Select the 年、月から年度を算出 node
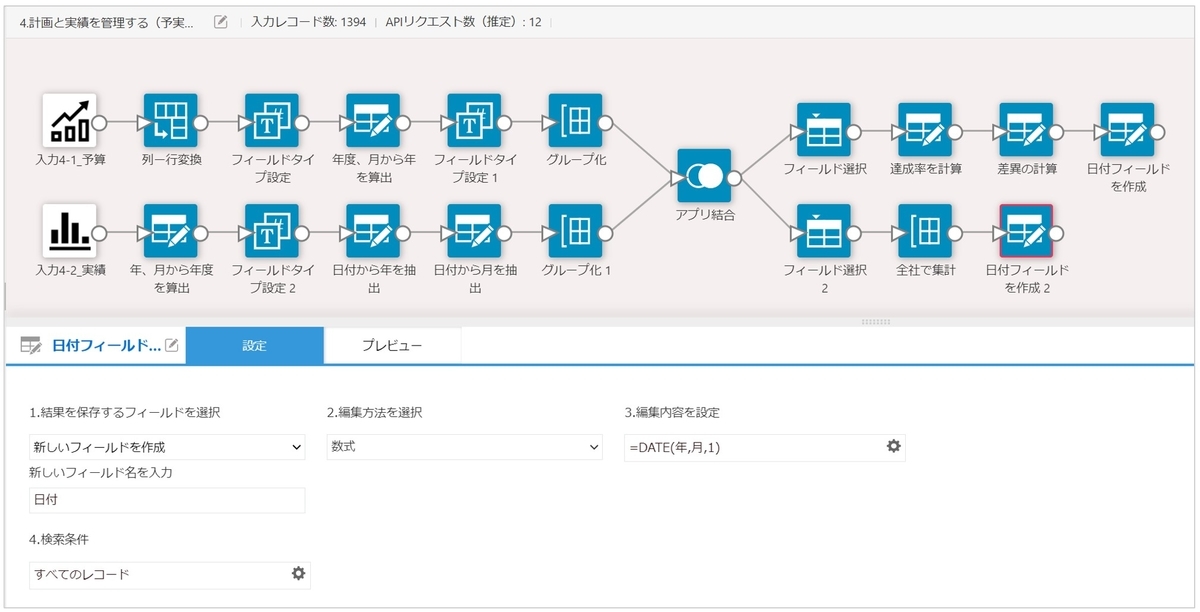The width and height of the screenshot is (1200, 612). pos(170,230)
